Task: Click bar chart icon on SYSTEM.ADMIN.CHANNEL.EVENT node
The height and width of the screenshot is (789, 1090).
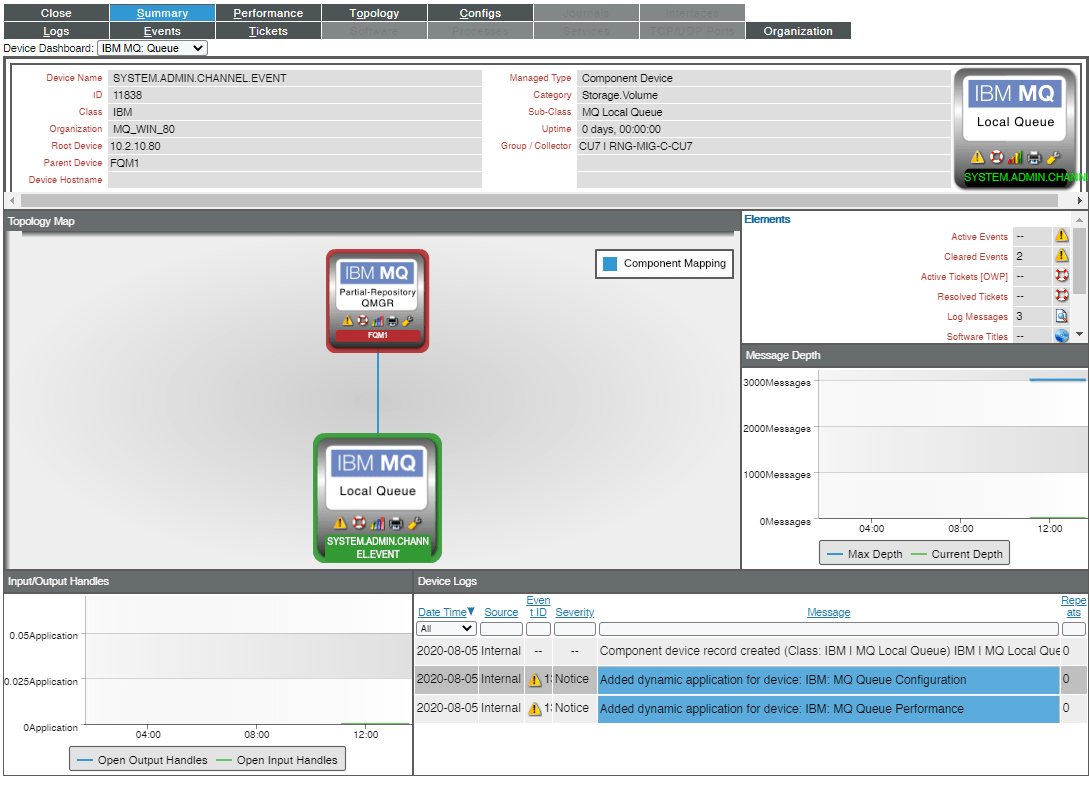Action: [x=377, y=523]
